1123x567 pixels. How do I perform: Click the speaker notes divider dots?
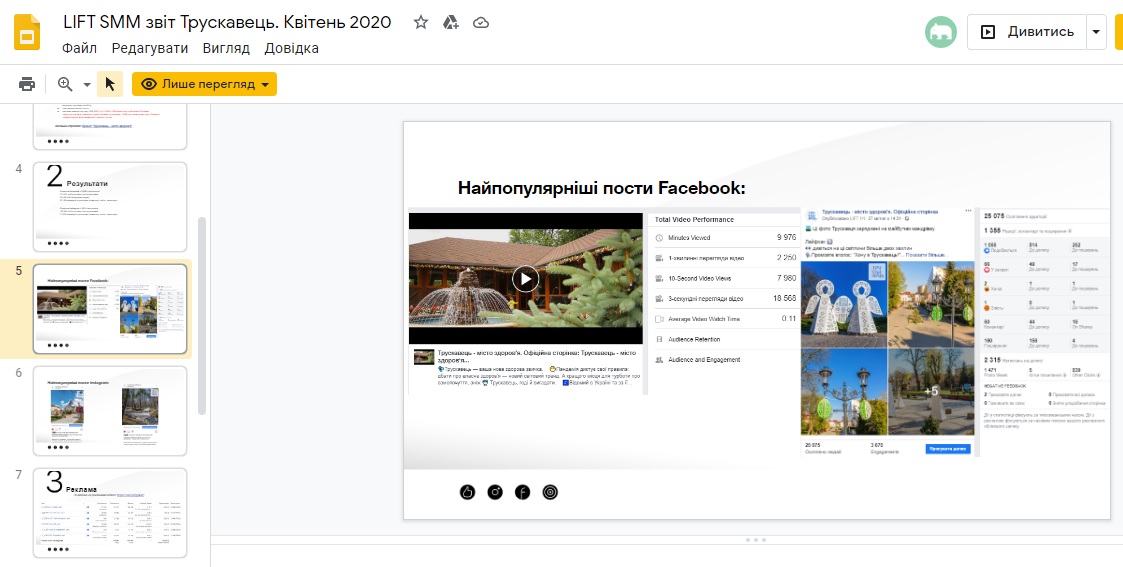tap(756, 540)
